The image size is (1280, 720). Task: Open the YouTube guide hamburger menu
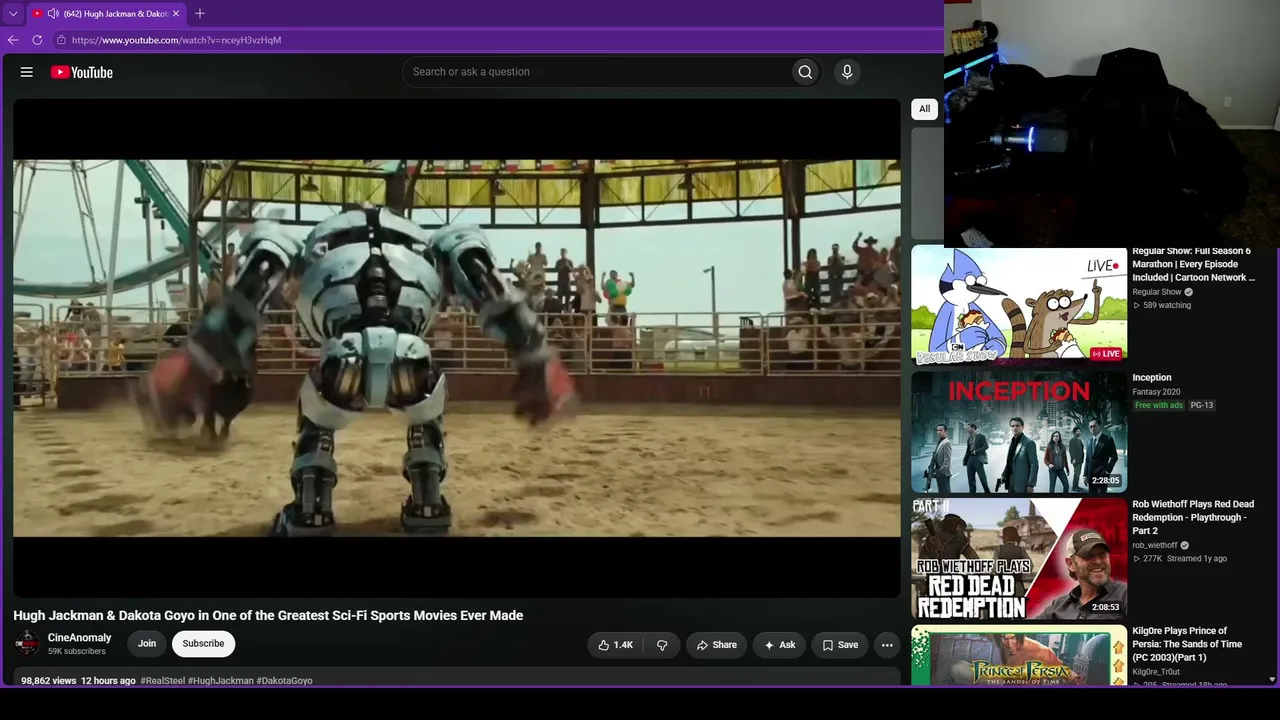point(27,72)
